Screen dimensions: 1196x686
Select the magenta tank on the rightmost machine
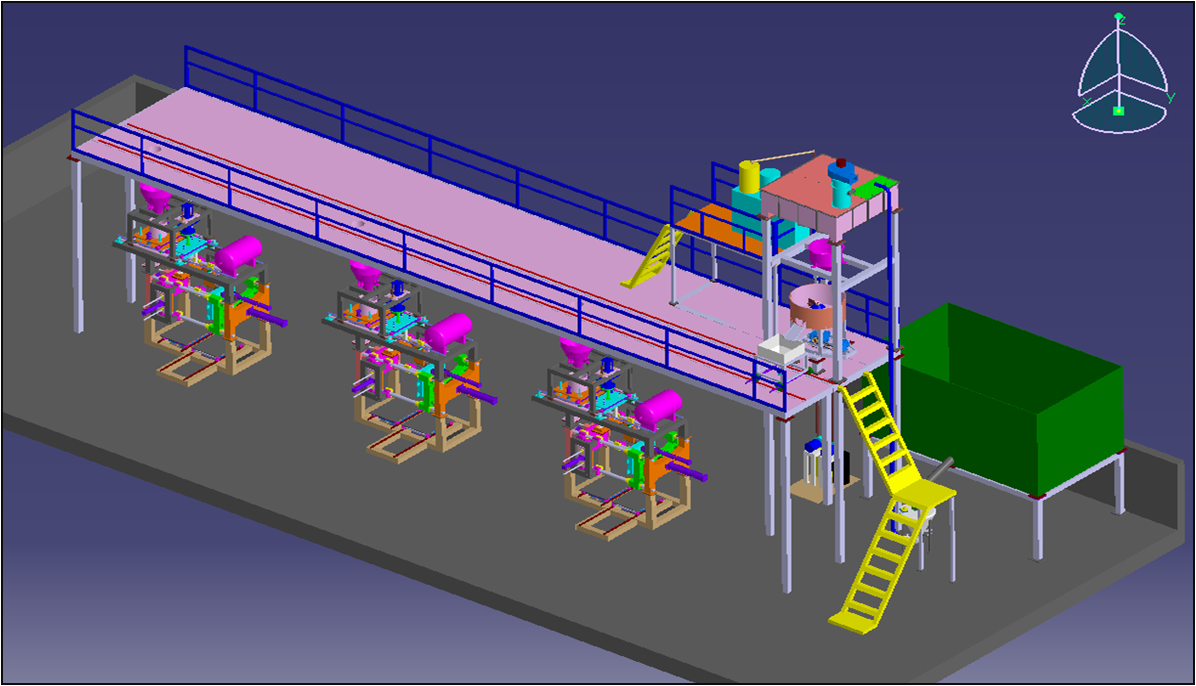click(x=658, y=407)
